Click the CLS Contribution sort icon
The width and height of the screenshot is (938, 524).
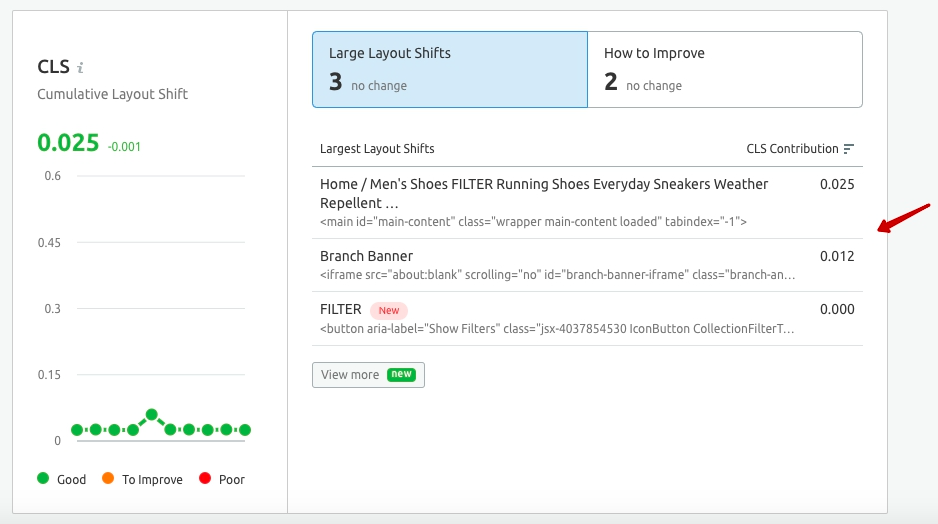pos(849,149)
